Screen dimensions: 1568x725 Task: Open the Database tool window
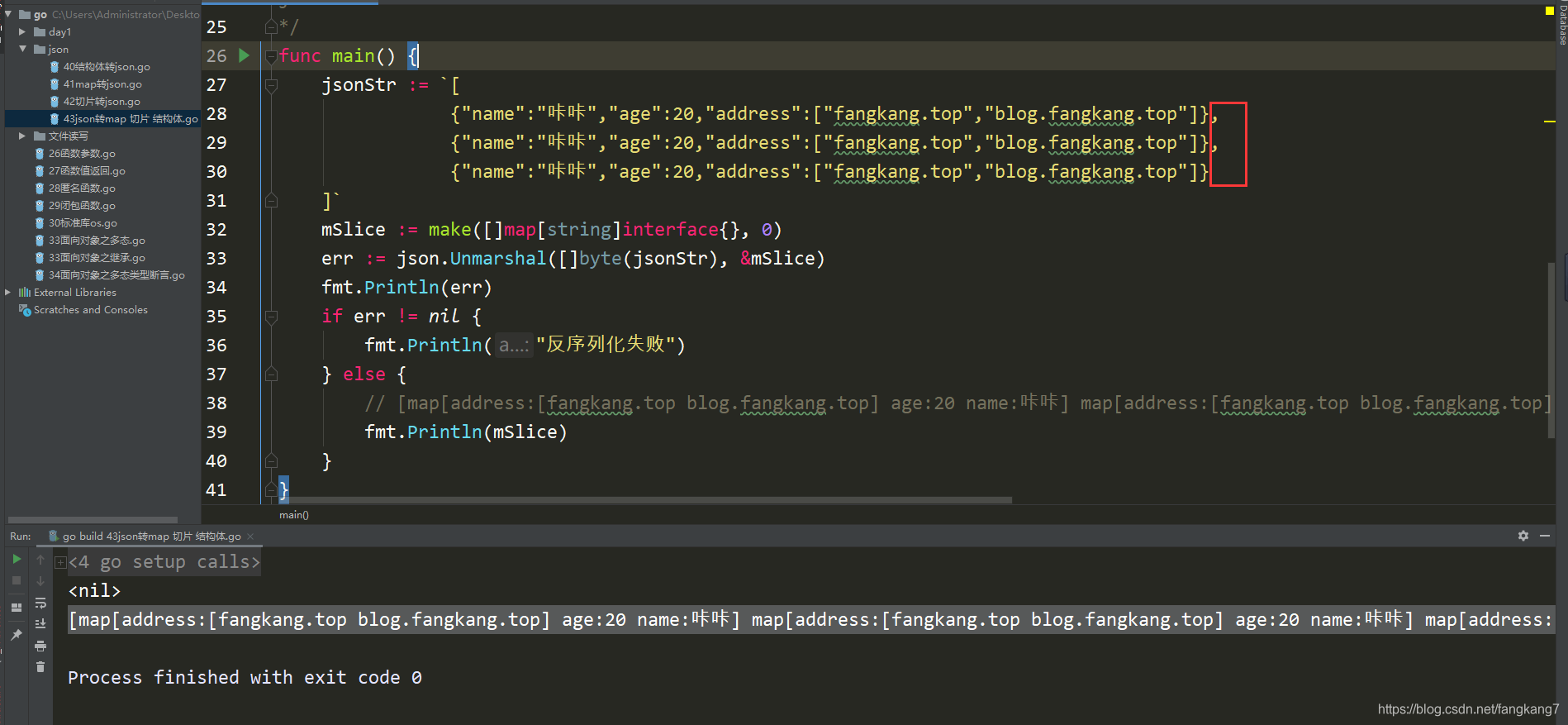(1562, 23)
